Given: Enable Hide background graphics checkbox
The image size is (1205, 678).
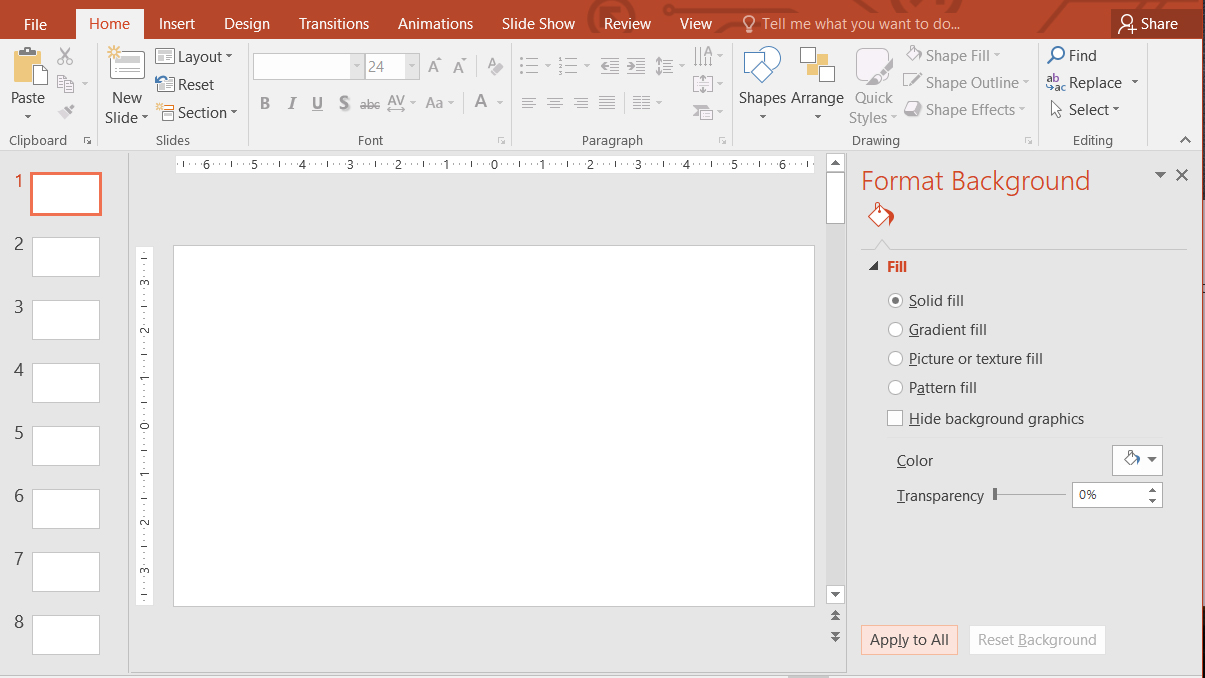Looking at the screenshot, I should click(895, 419).
